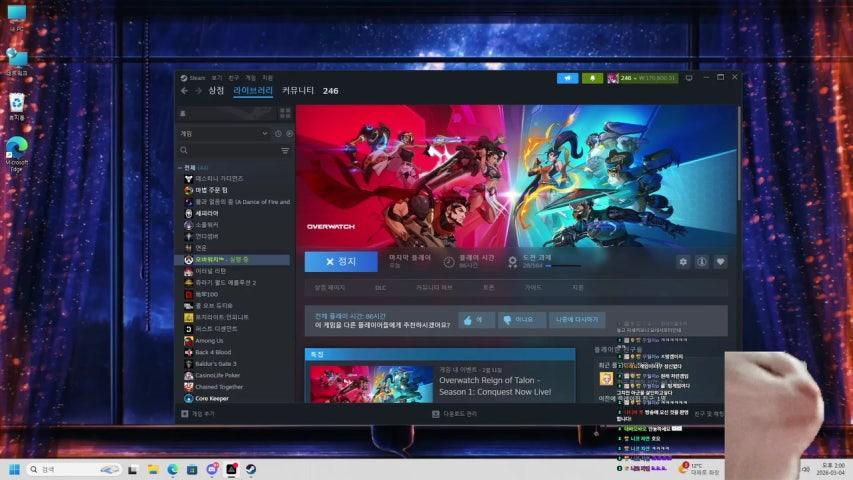Click the 예 thumbs-up button
Viewport: 853px width, 480px height.
[475, 320]
